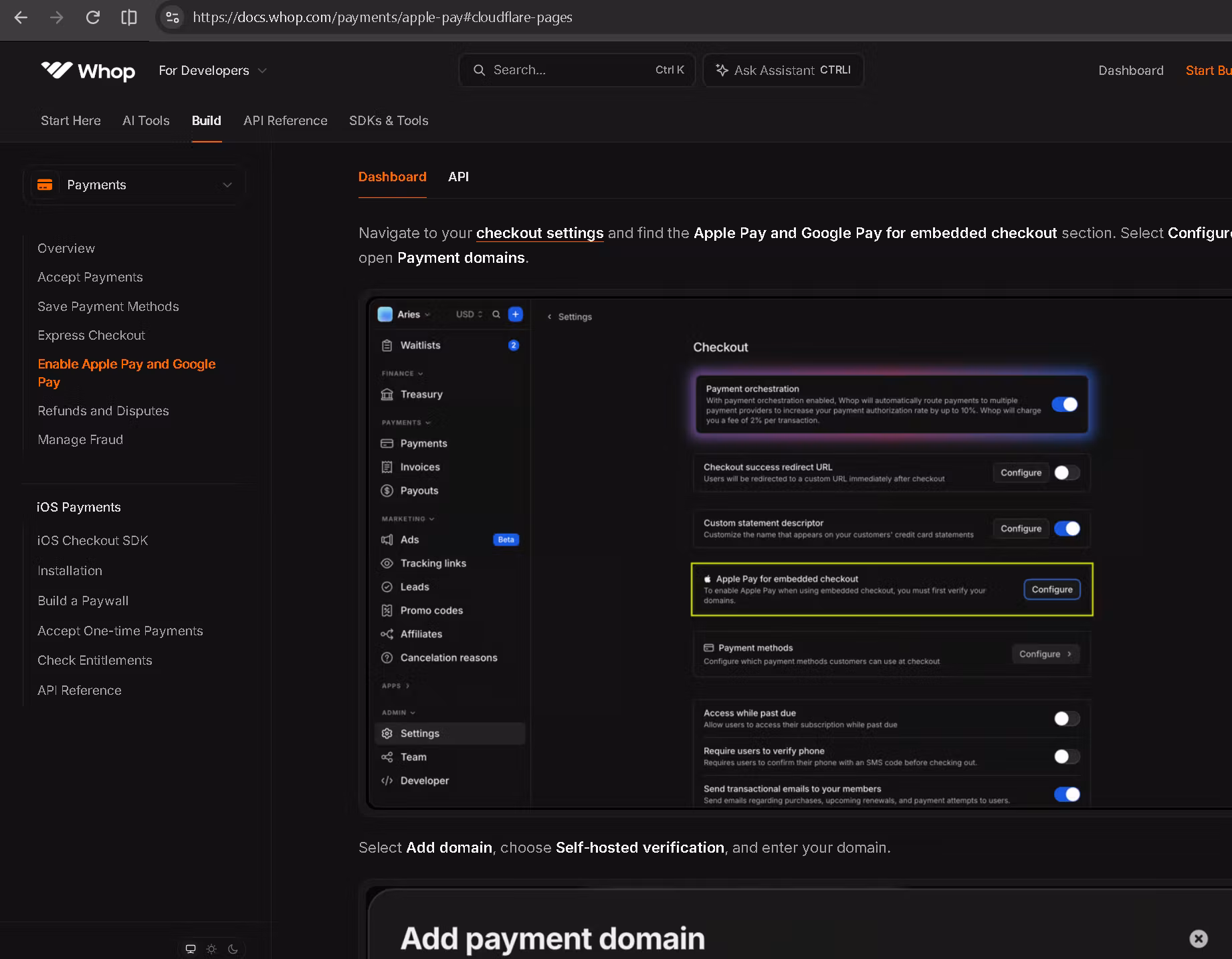Open the Express Checkout sidebar link
Screen dimensions: 1232x959
pos(92,335)
